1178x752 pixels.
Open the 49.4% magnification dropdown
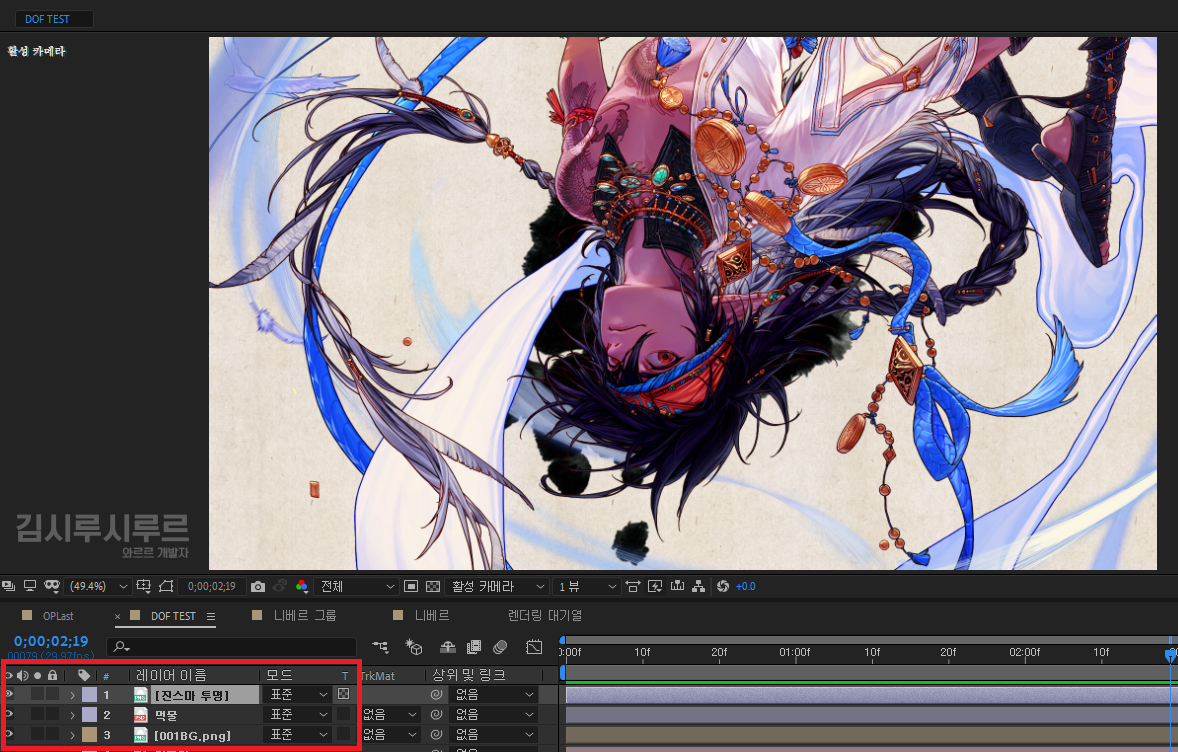tap(98, 586)
